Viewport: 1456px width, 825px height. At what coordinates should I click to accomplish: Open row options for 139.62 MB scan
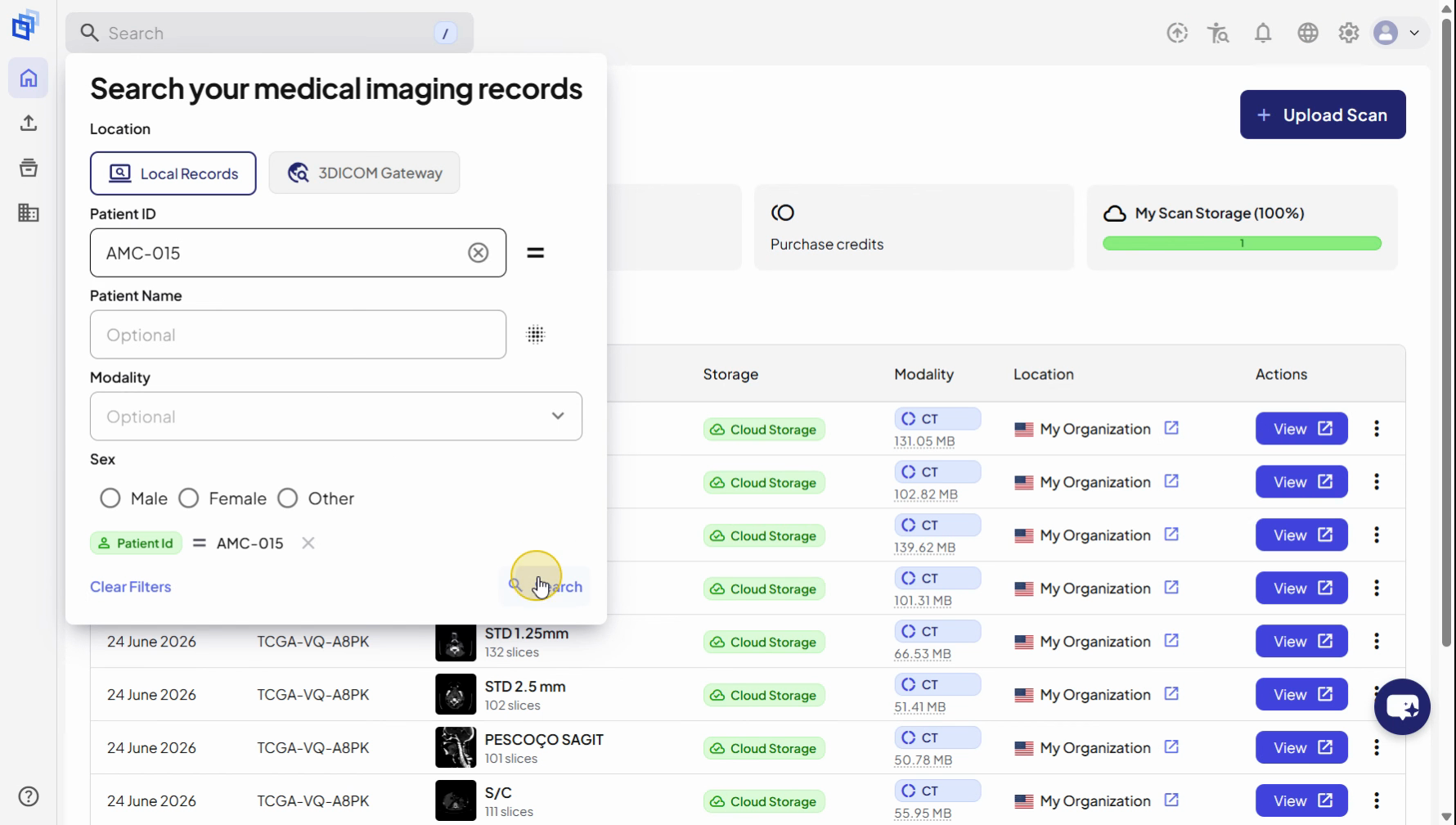1377,535
